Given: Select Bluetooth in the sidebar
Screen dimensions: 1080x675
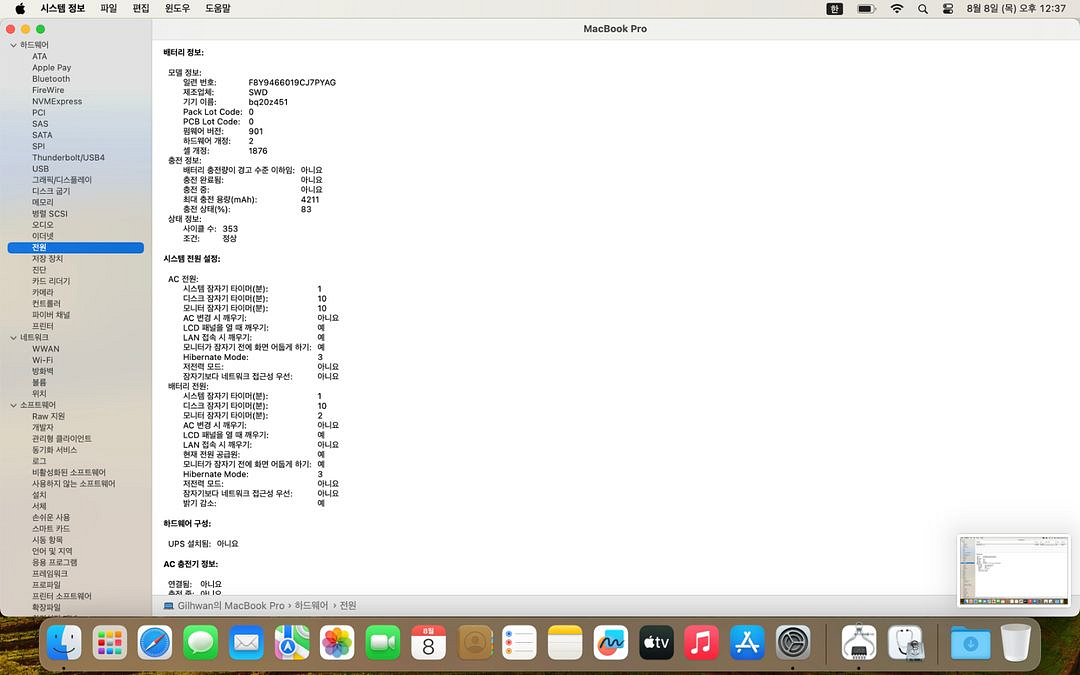Looking at the screenshot, I should pos(51,79).
